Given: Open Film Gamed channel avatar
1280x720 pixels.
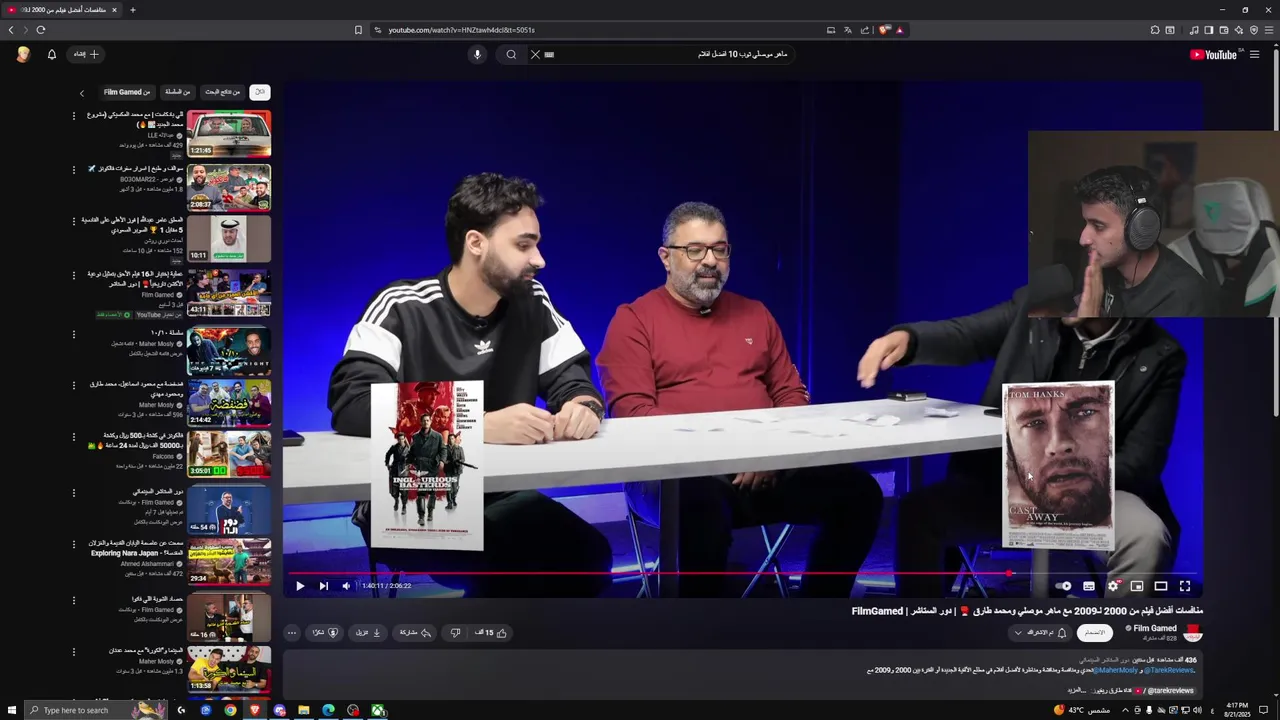Looking at the screenshot, I should point(1192,633).
